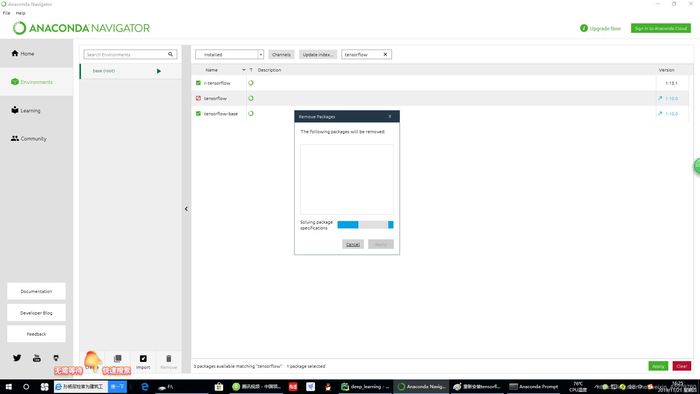Image resolution: width=700 pixels, height=394 pixels.
Task: Click the Description column header
Action: [x=269, y=70]
